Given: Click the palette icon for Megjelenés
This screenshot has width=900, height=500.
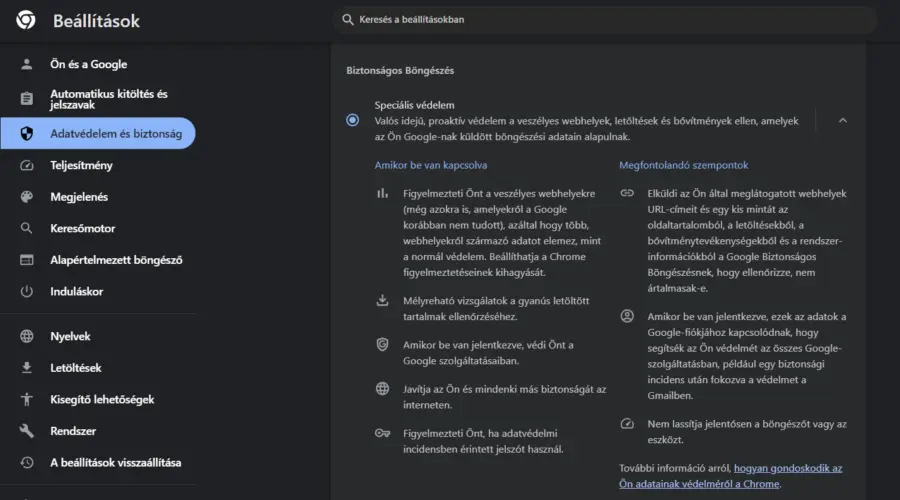Looking at the screenshot, I should [27, 197].
